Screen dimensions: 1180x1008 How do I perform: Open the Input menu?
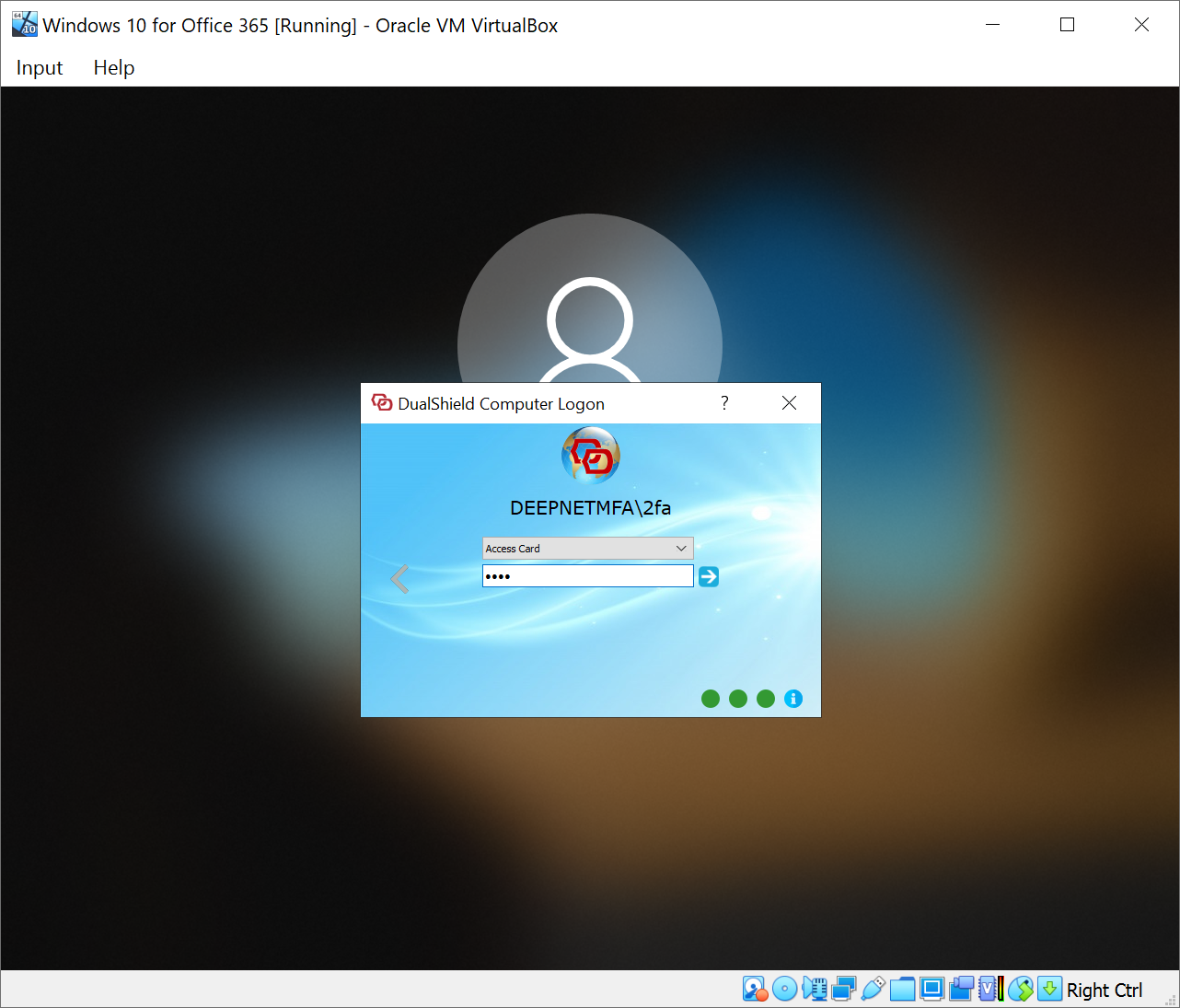(40, 68)
